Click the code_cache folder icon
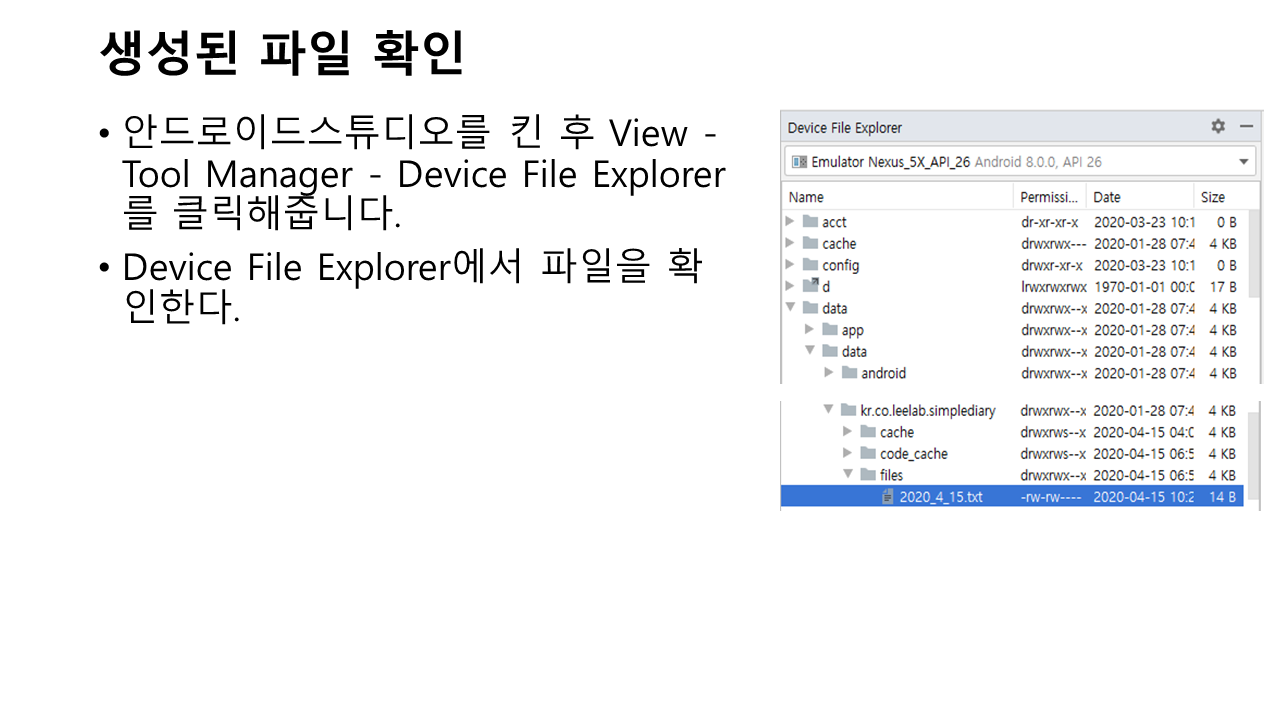The height and width of the screenshot is (720, 1280). pos(868,454)
